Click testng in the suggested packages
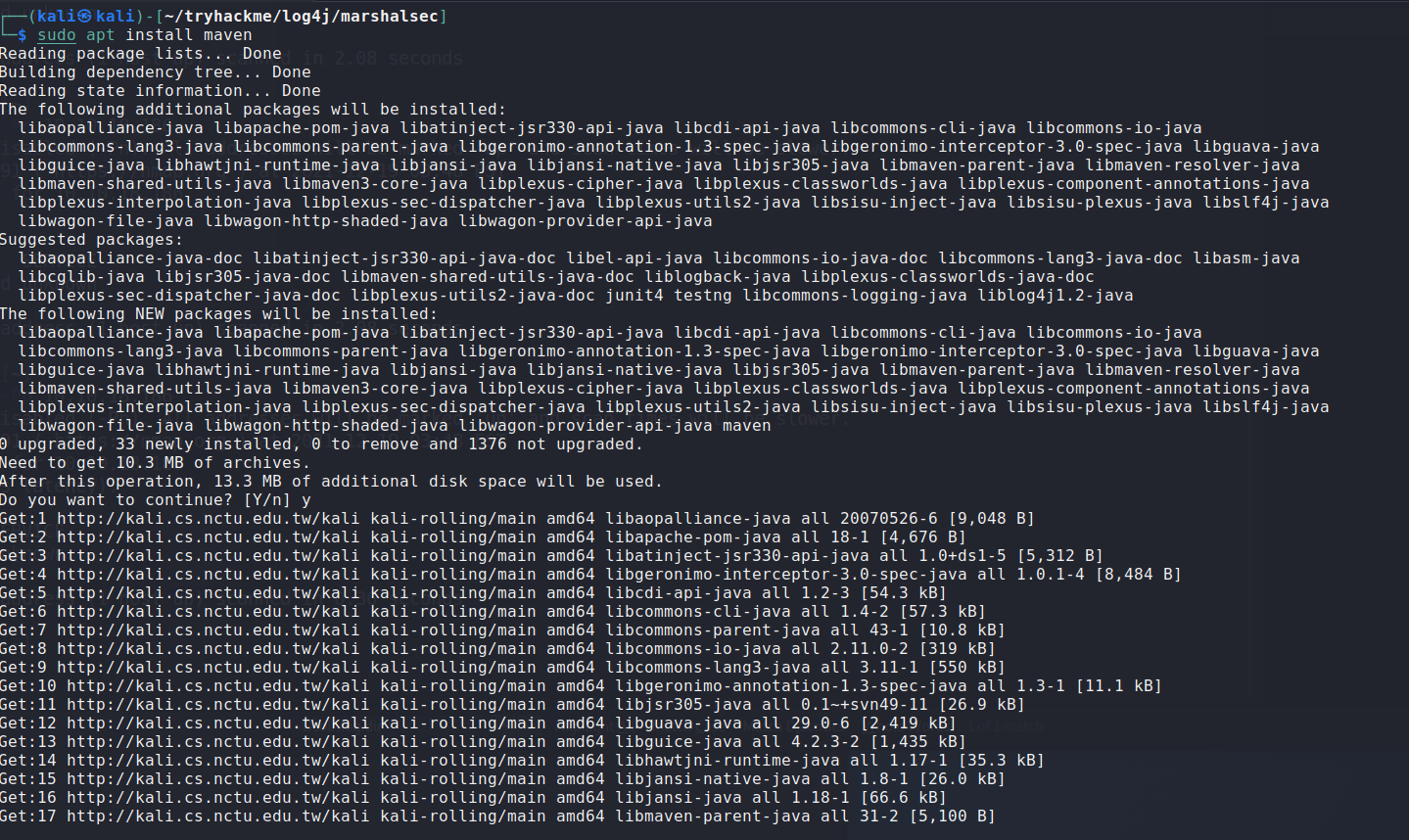The width and height of the screenshot is (1409, 840). (x=702, y=296)
